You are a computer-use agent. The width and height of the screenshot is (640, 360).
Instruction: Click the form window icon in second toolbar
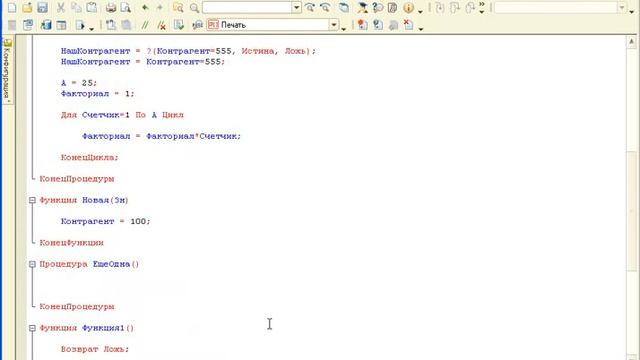61,25
